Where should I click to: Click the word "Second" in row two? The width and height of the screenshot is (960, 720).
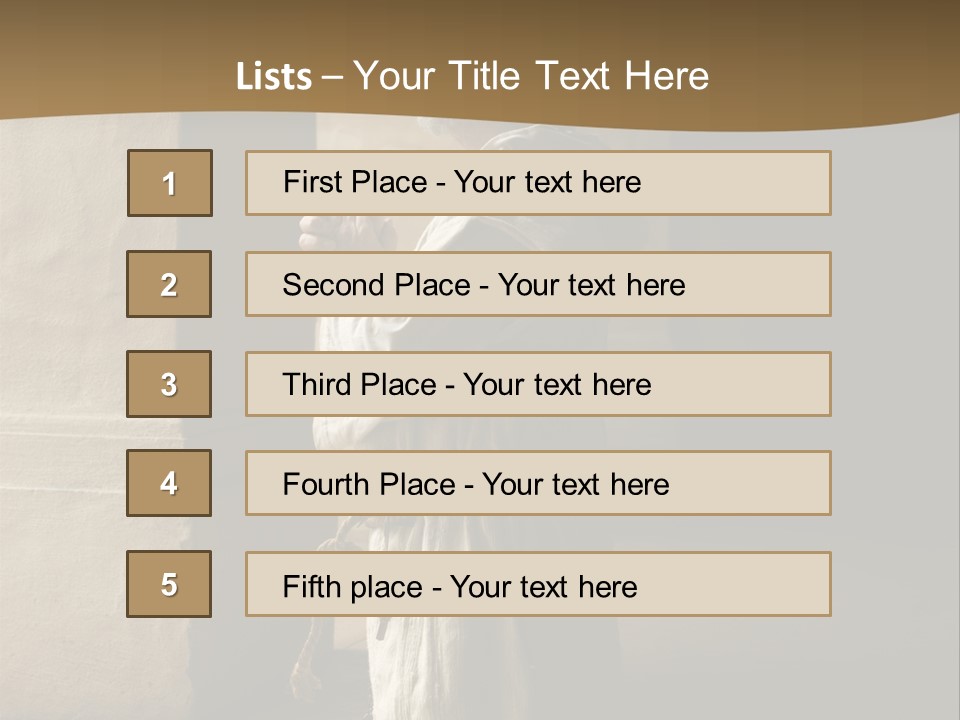coord(334,285)
